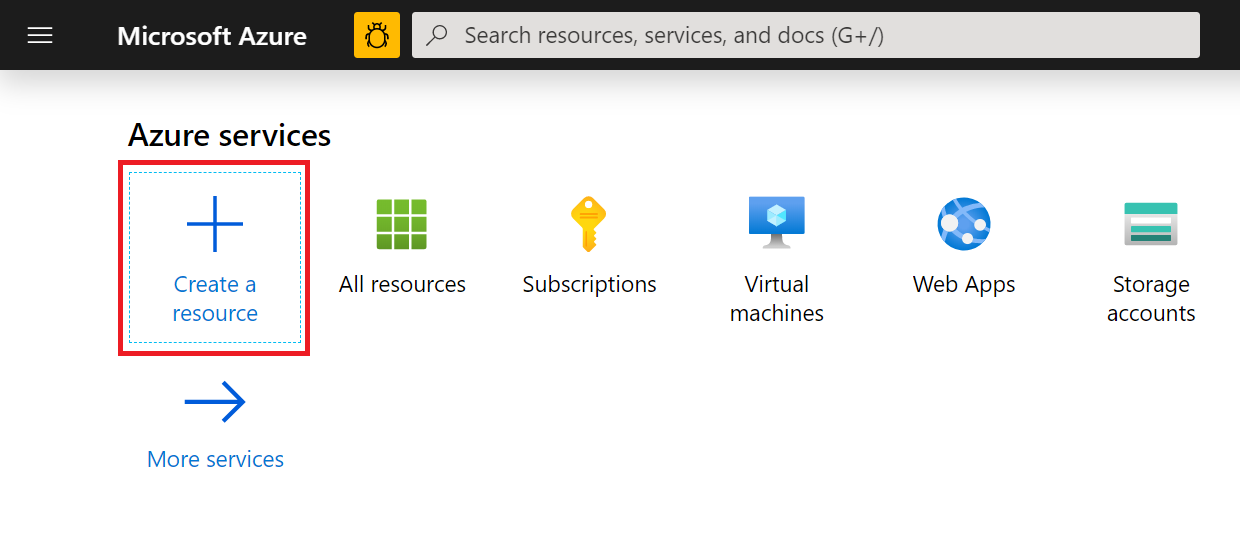Image resolution: width=1240 pixels, height=555 pixels.
Task: Click the "Subscriptions" text label
Action: [x=589, y=285]
